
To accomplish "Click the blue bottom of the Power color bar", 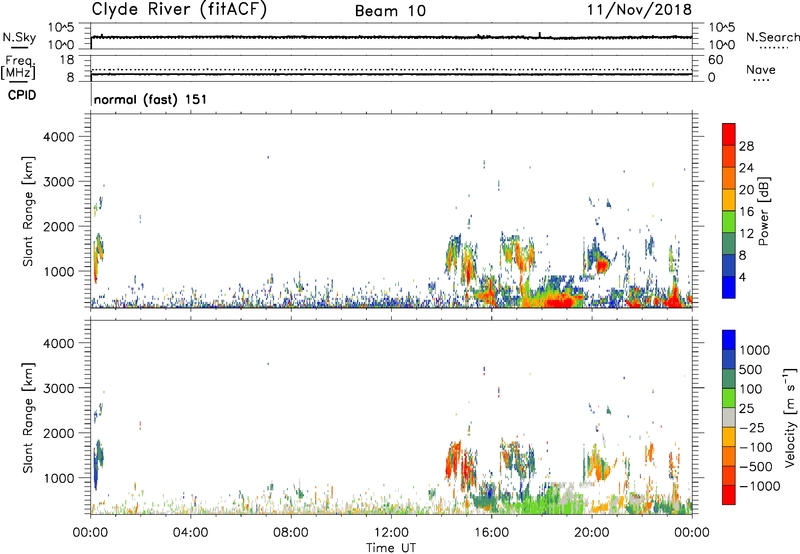I will click(x=729, y=287).
